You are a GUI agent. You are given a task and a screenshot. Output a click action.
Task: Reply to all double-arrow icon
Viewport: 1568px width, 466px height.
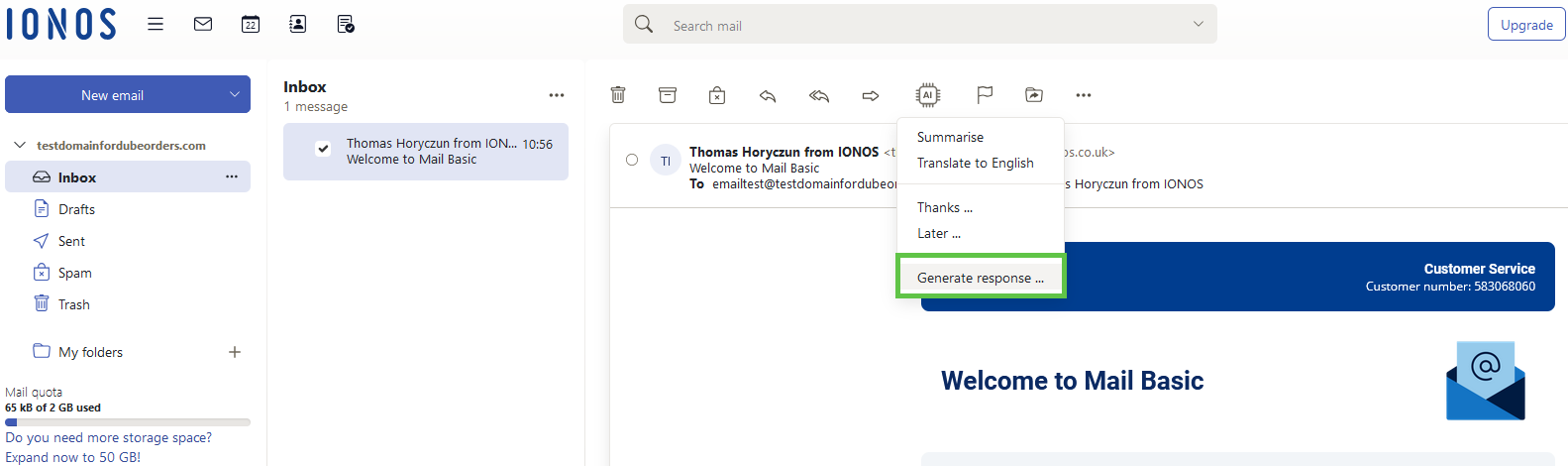coord(819,95)
